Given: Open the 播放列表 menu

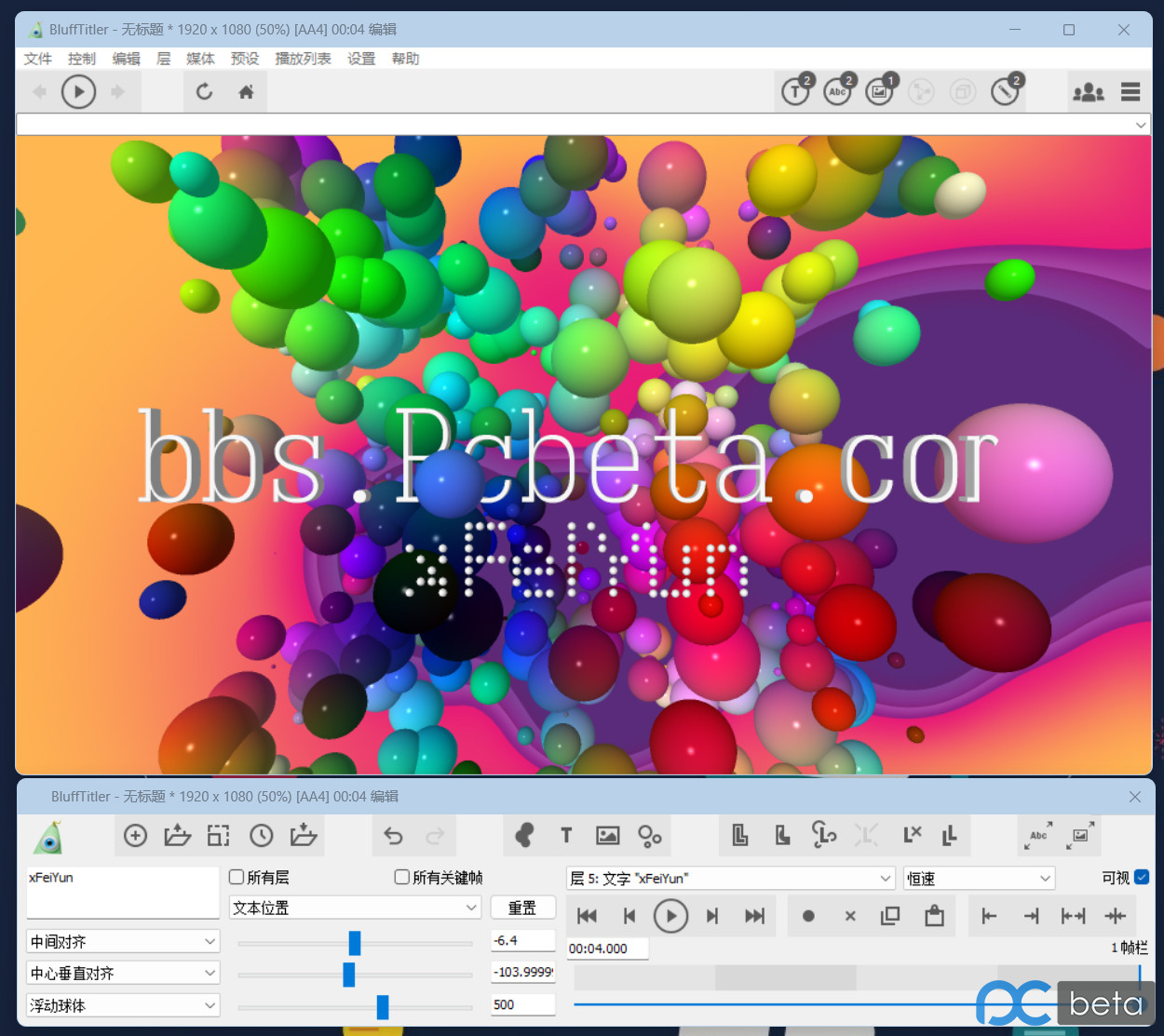Looking at the screenshot, I should point(304,59).
